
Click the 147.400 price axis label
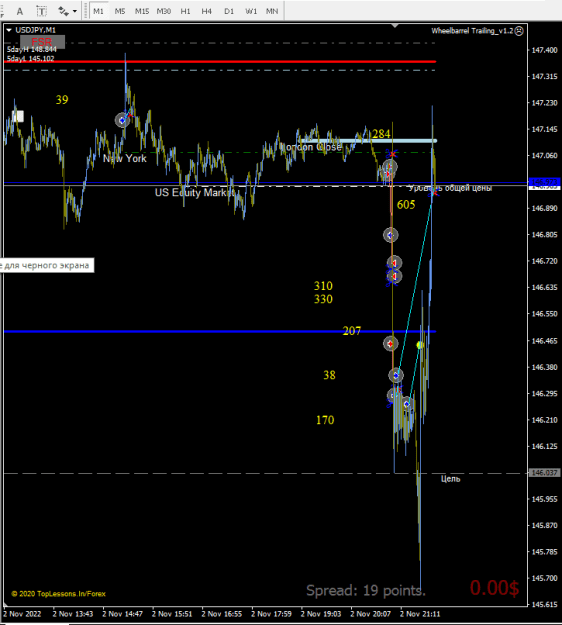(x=544, y=50)
